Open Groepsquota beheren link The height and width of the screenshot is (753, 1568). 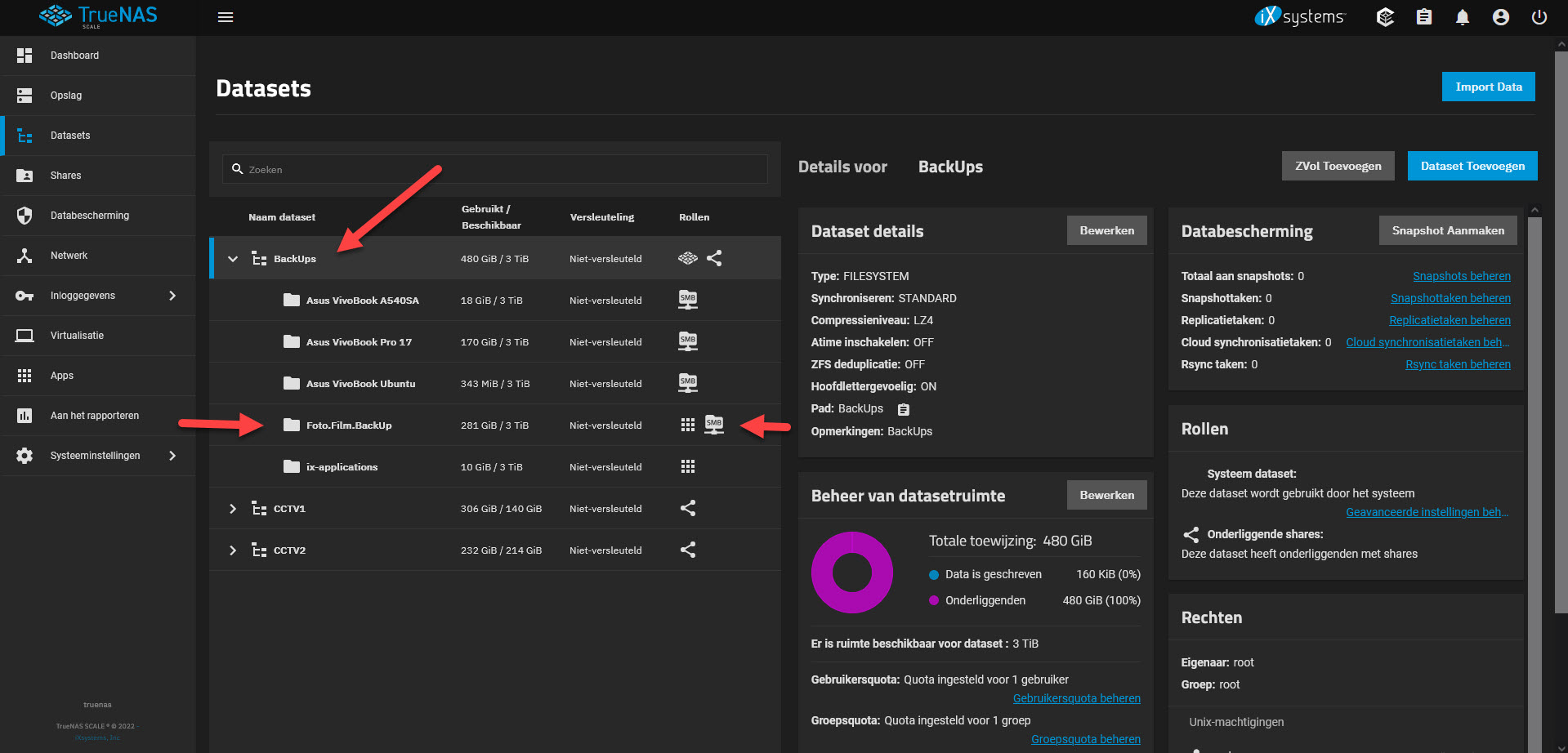point(1086,739)
